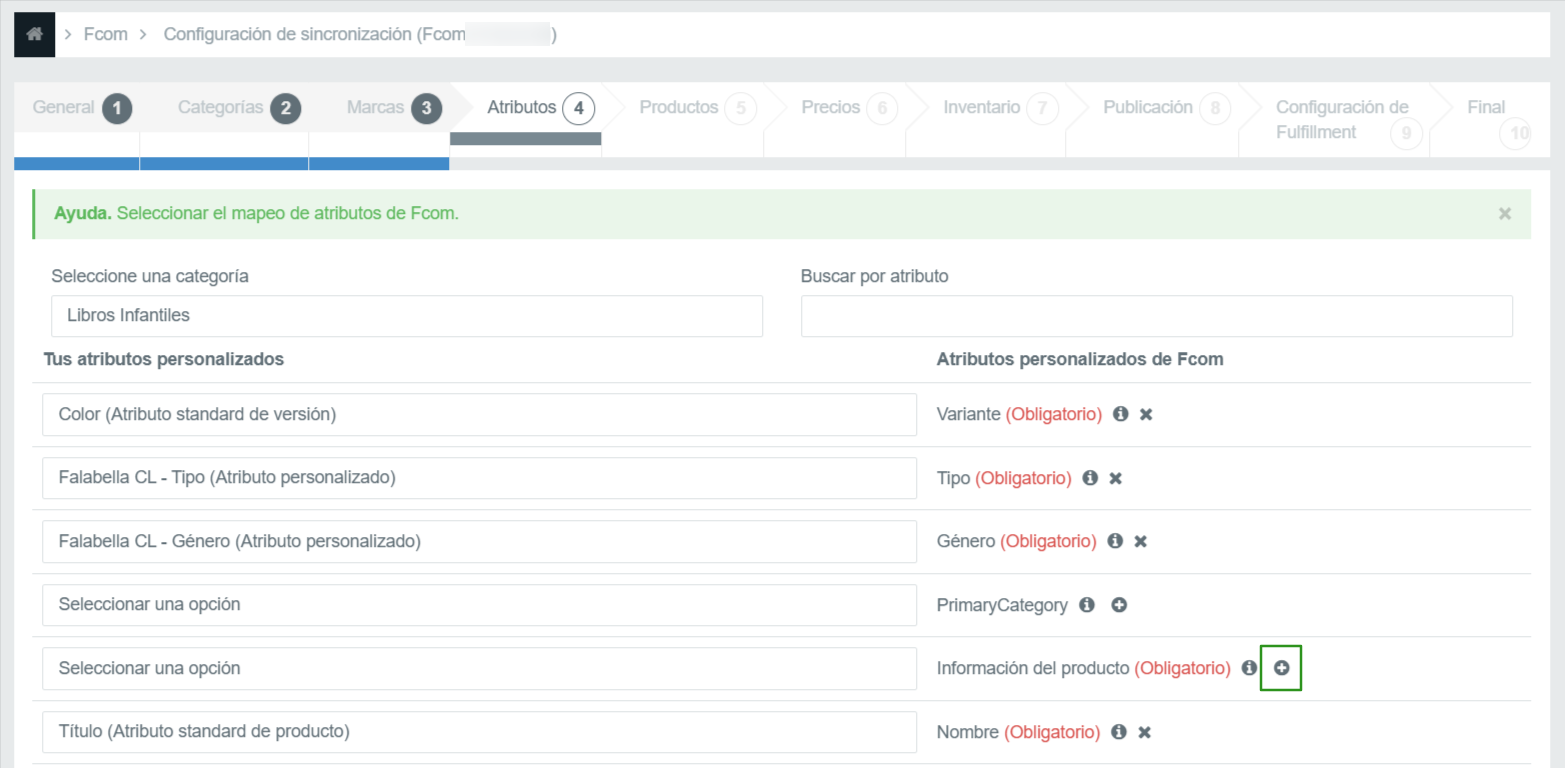View info icon next to Variante
Screen dimensions: 1565x768
(x=1121, y=414)
